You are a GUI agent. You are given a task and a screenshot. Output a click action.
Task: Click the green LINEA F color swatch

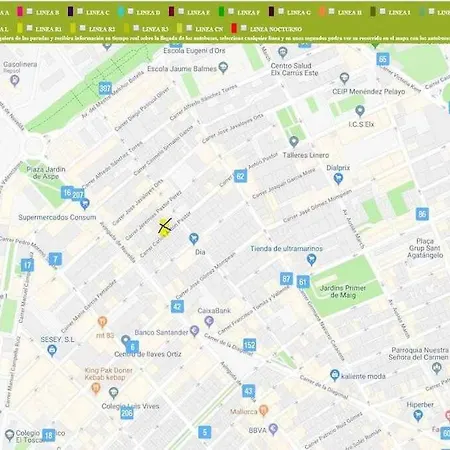221,11
